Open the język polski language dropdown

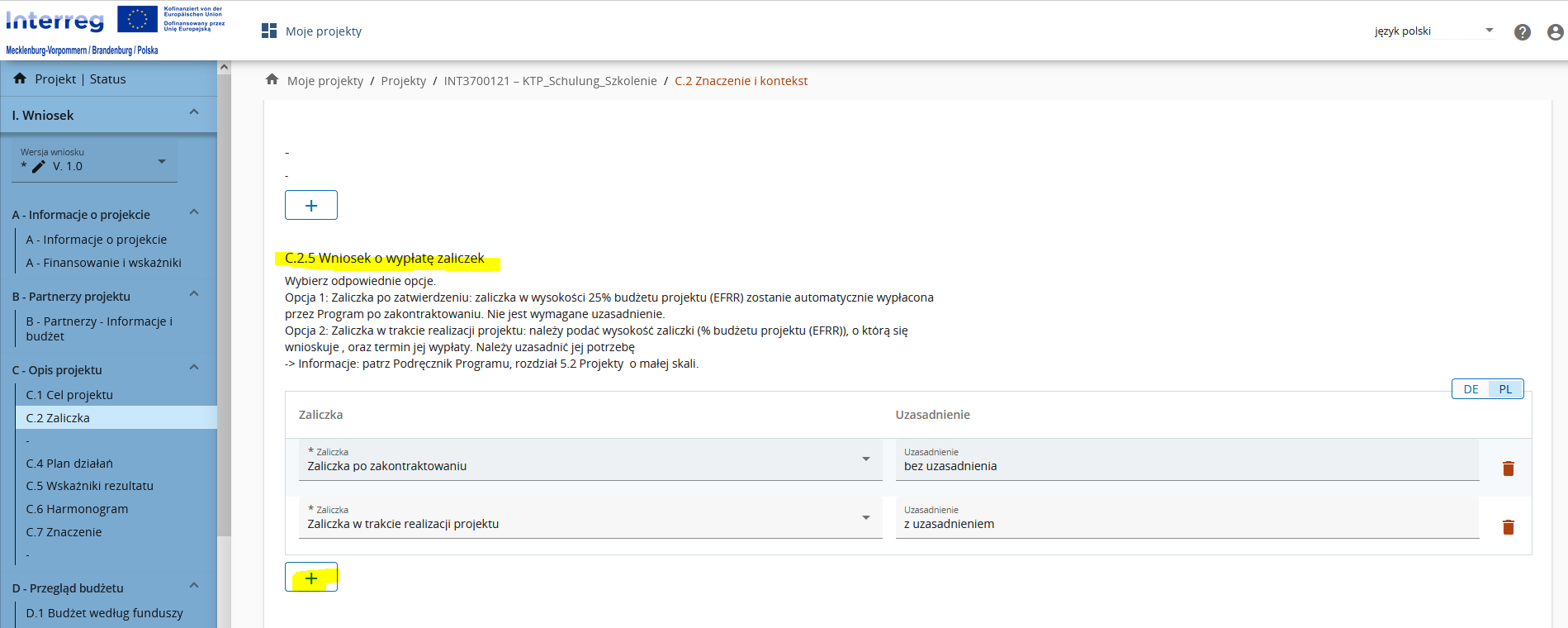coord(1433,31)
